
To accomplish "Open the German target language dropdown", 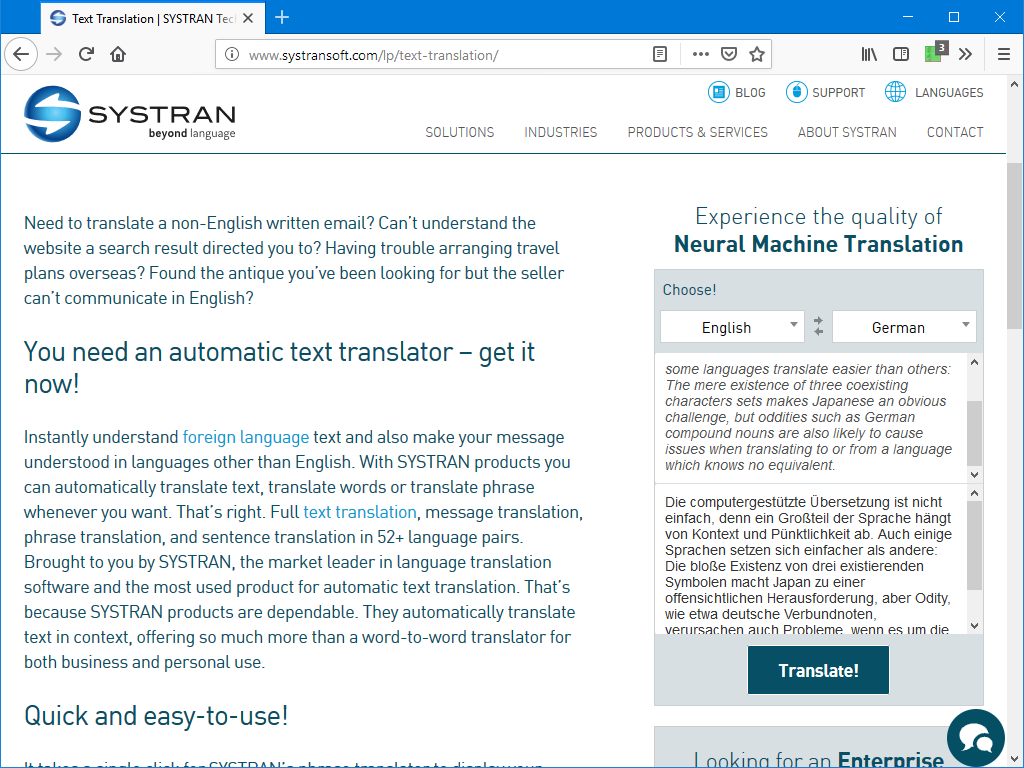I will 904,327.
